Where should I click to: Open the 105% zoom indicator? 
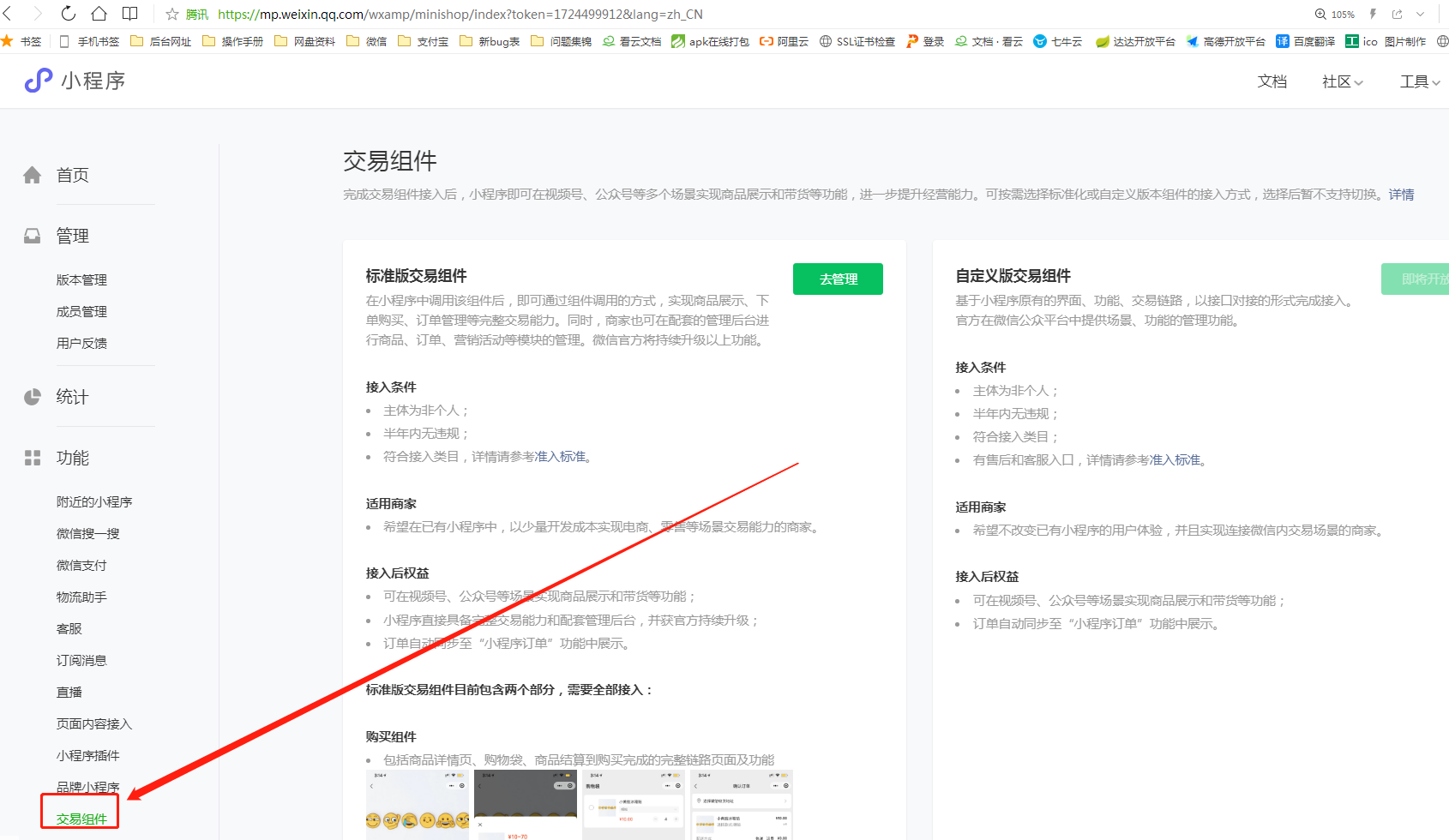click(1335, 15)
